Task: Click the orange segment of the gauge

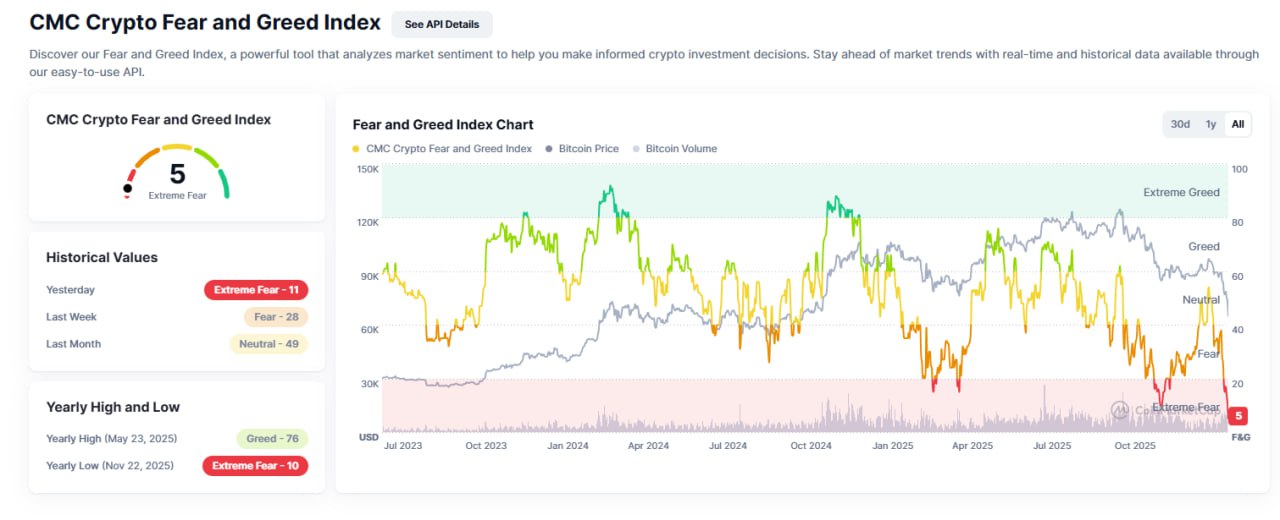Action: click(147, 158)
